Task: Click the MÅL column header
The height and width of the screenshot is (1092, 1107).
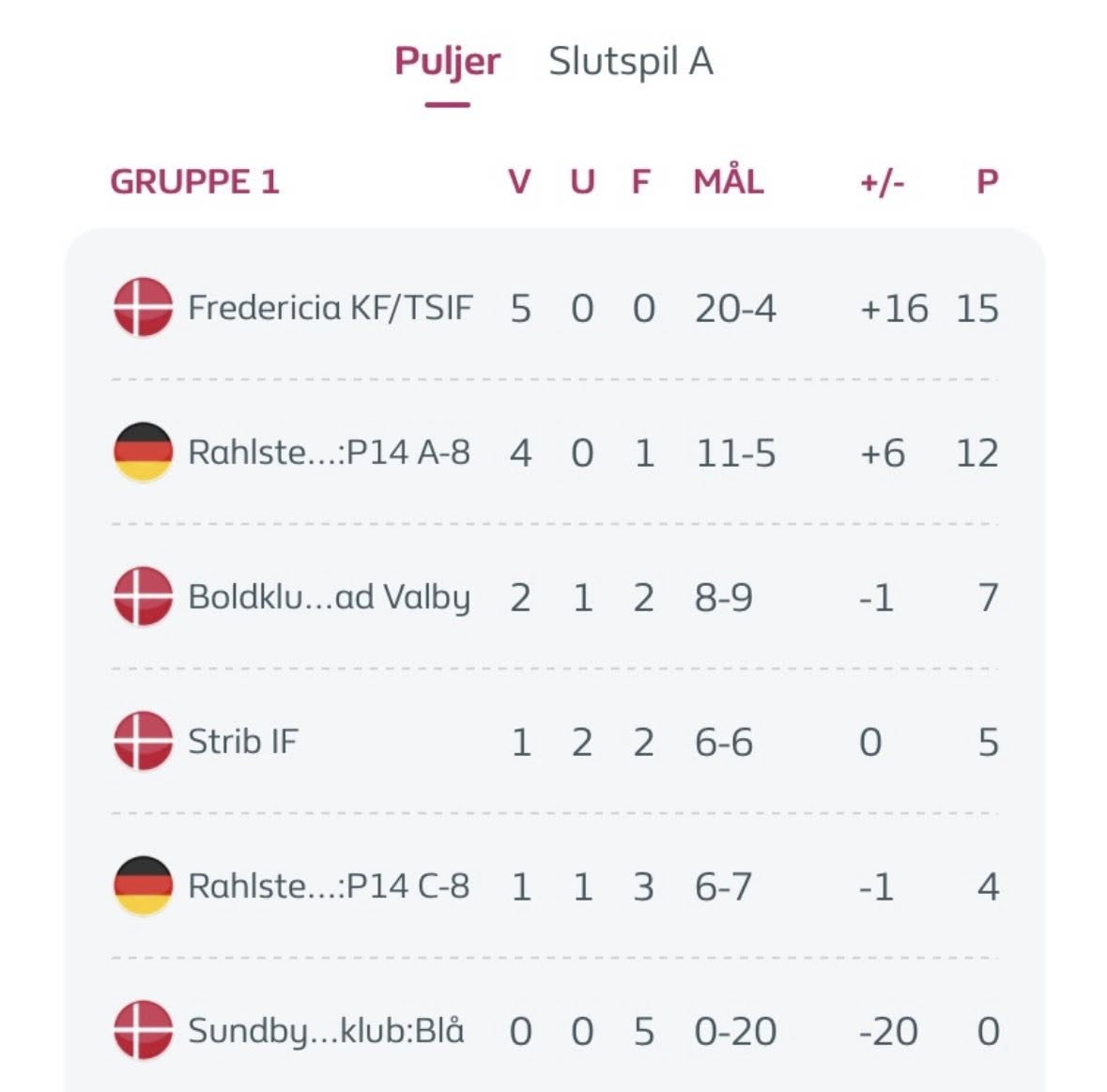Action: click(x=729, y=180)
